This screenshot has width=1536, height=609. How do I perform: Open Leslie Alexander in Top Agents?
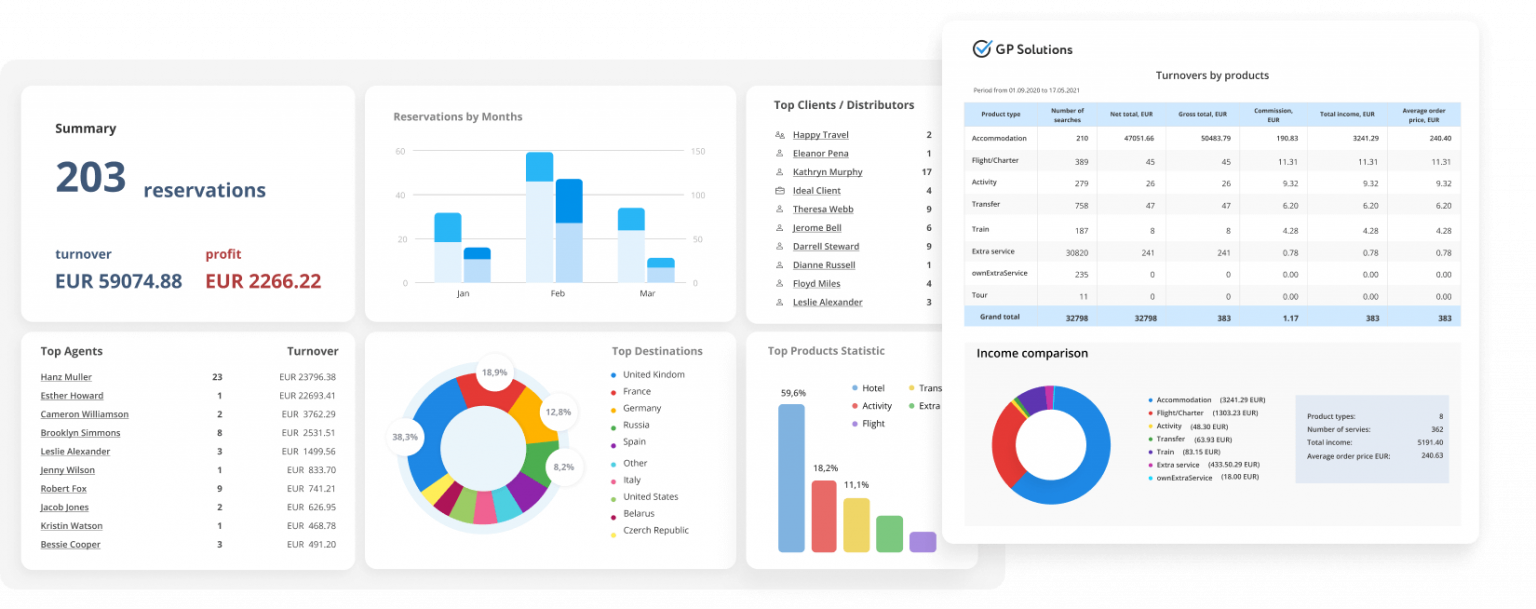pos(75,451)
